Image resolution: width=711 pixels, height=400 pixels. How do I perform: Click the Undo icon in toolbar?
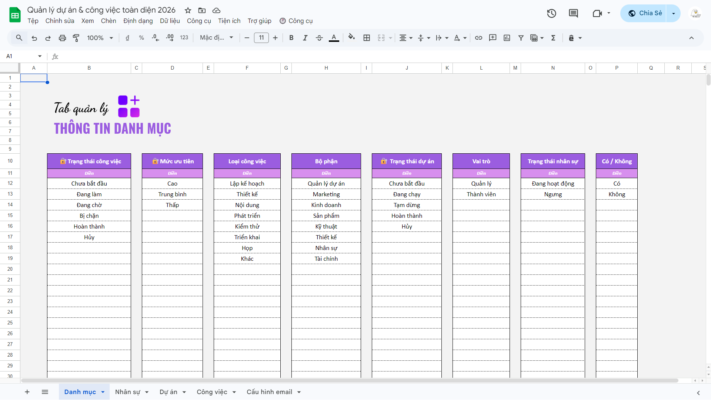(x=34, y=38)
